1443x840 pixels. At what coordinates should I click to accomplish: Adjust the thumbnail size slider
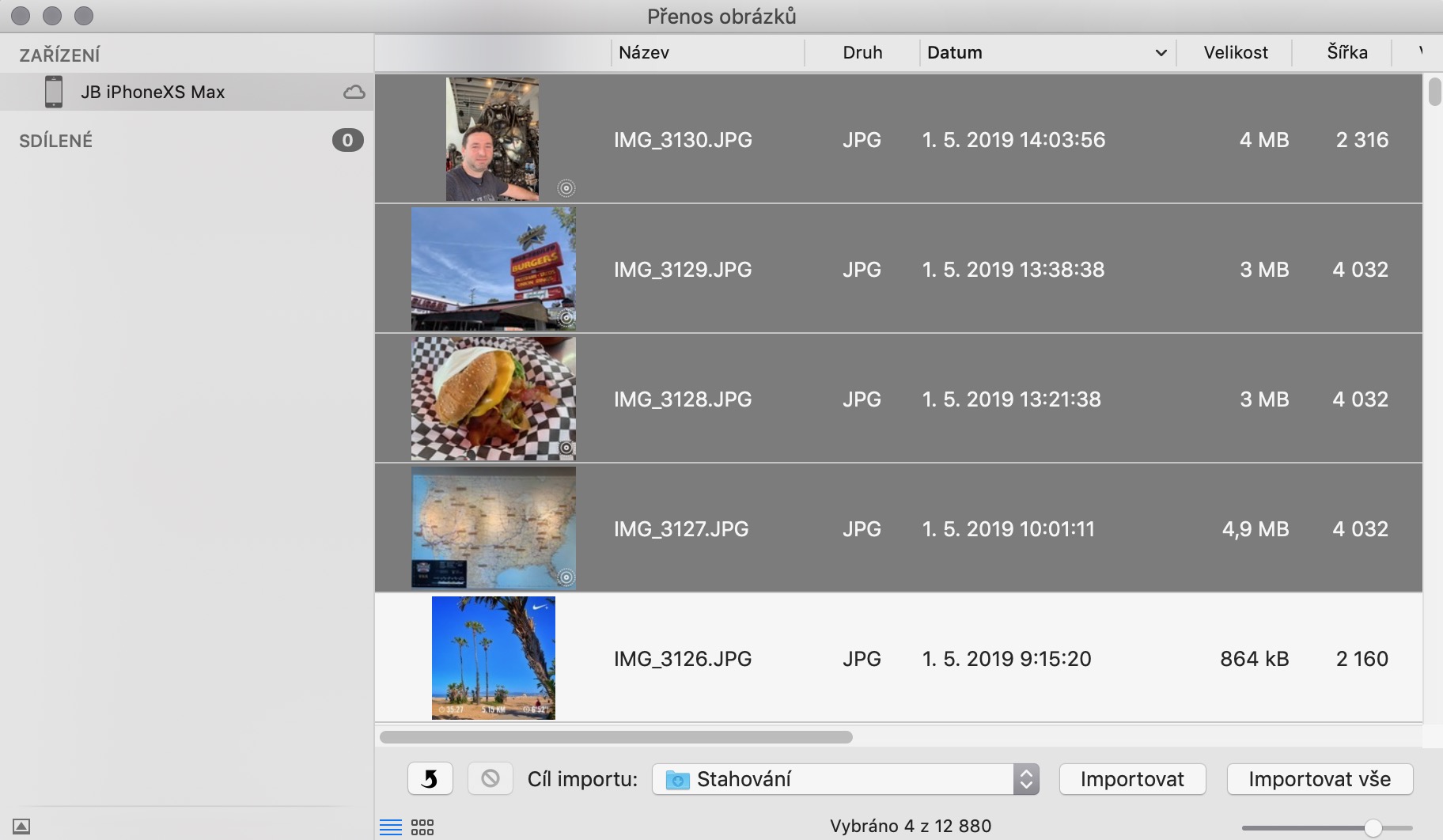[1373, 828]
